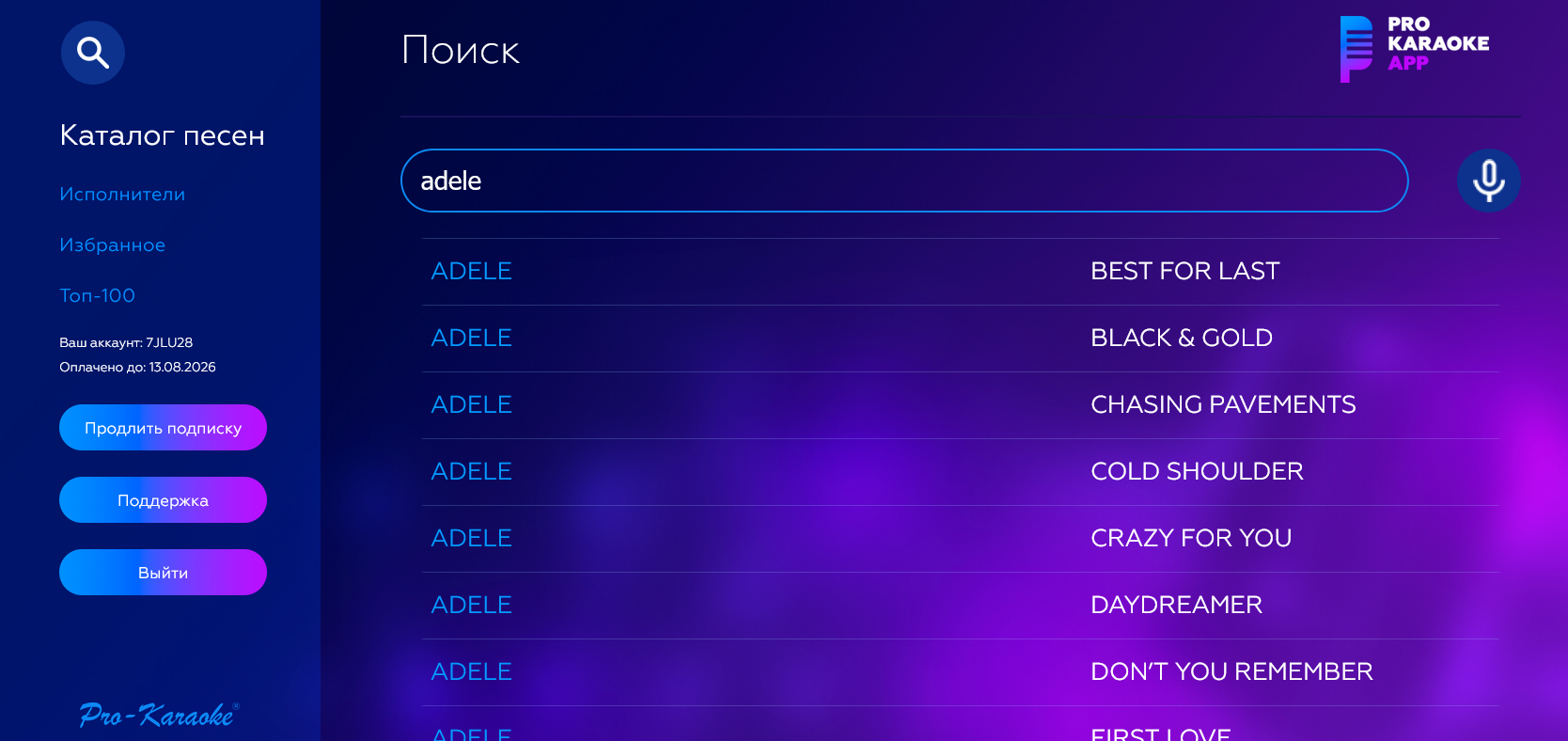This screenshot has width=1568, height=741.
Task: Activate voice search microphone button
Action: coord(1489,181)
